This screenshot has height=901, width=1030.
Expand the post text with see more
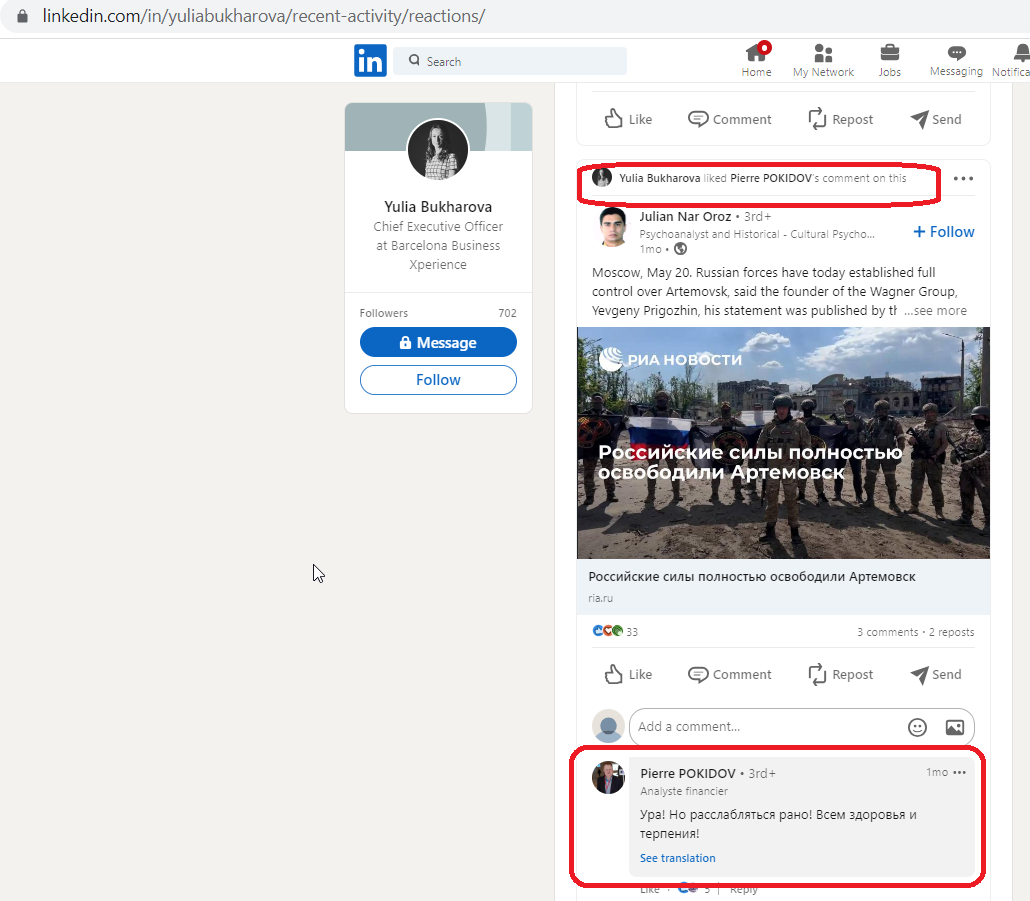coord(935,311)
